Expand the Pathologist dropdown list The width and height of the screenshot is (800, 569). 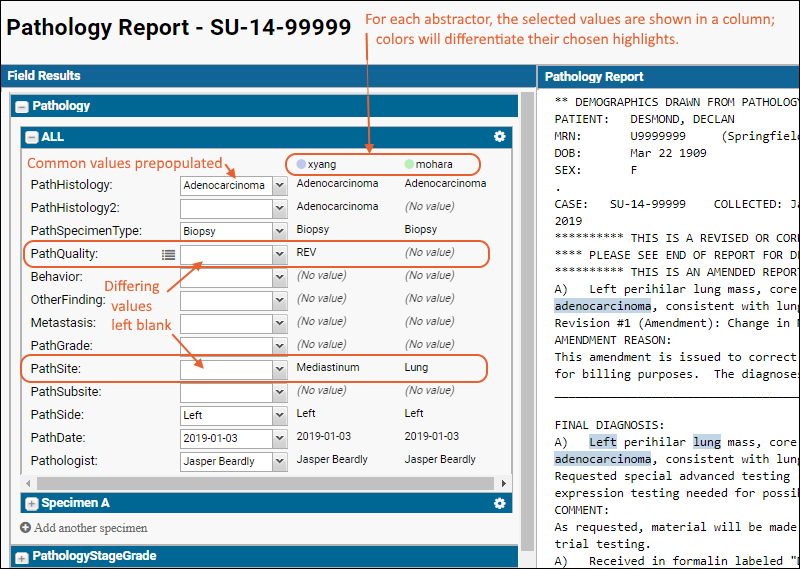tap(279, 461)
